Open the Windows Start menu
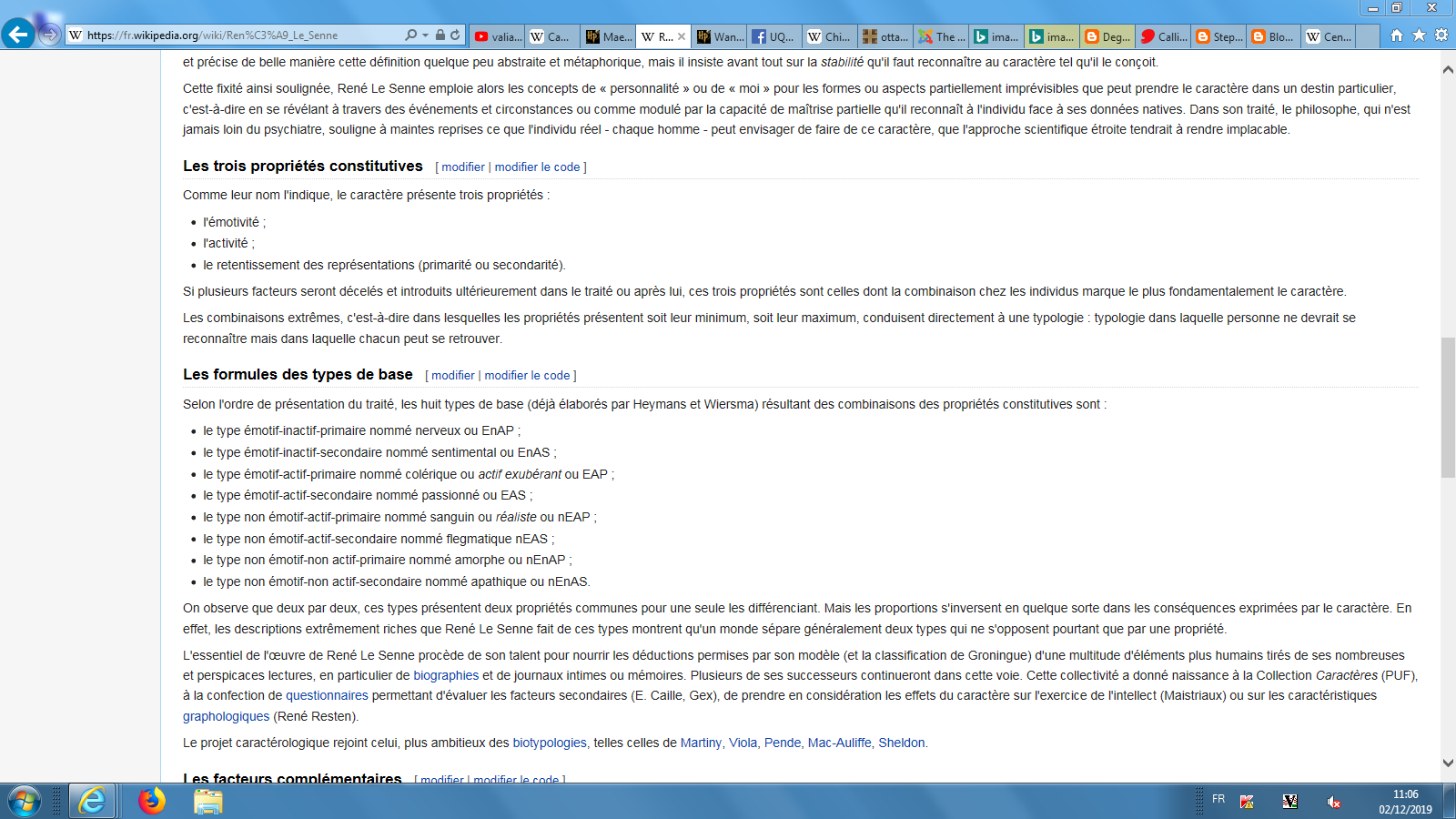This screenshot has height=819, width=1456. 25,802
